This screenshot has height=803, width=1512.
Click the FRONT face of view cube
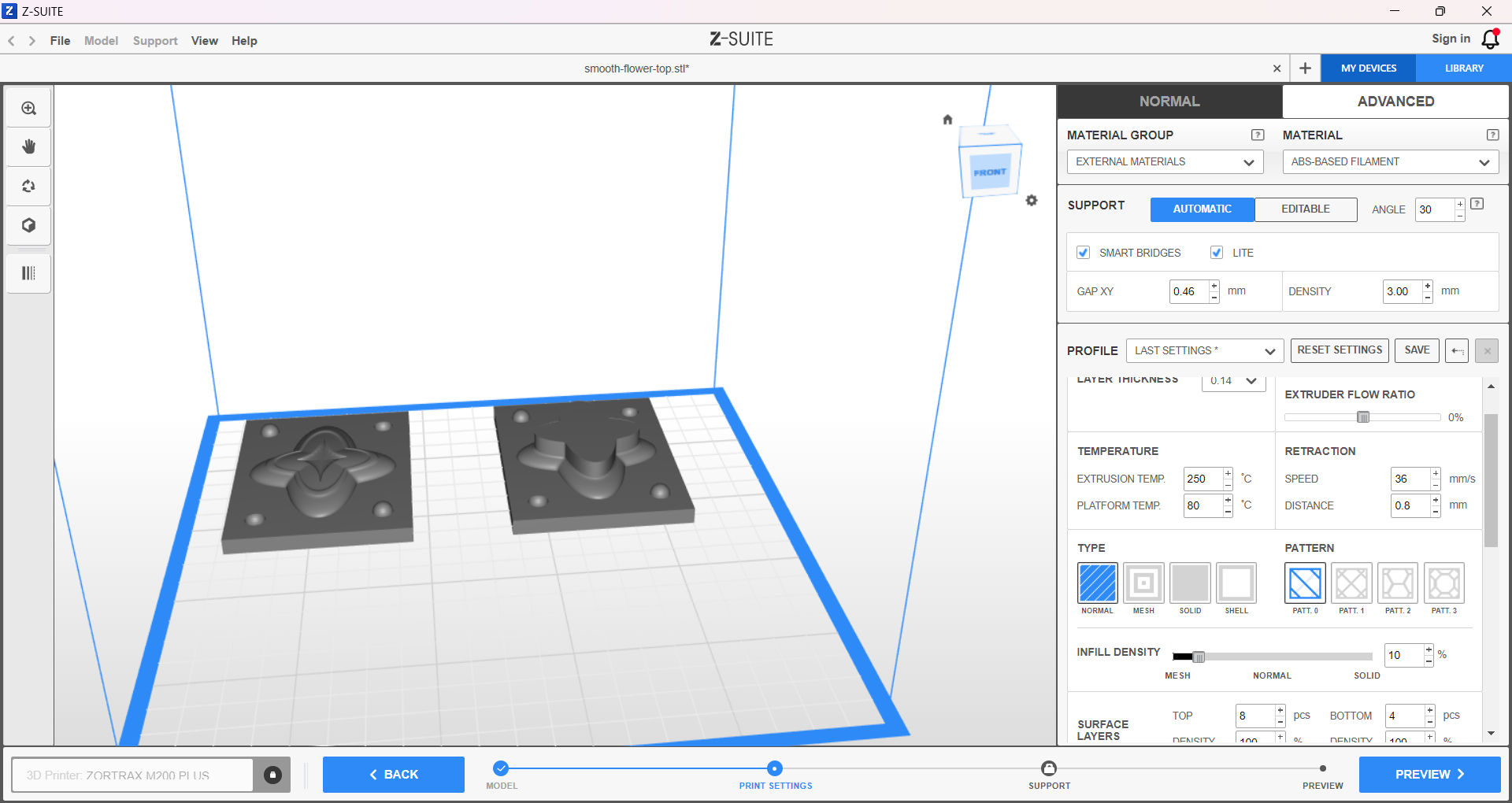[990, 172]
